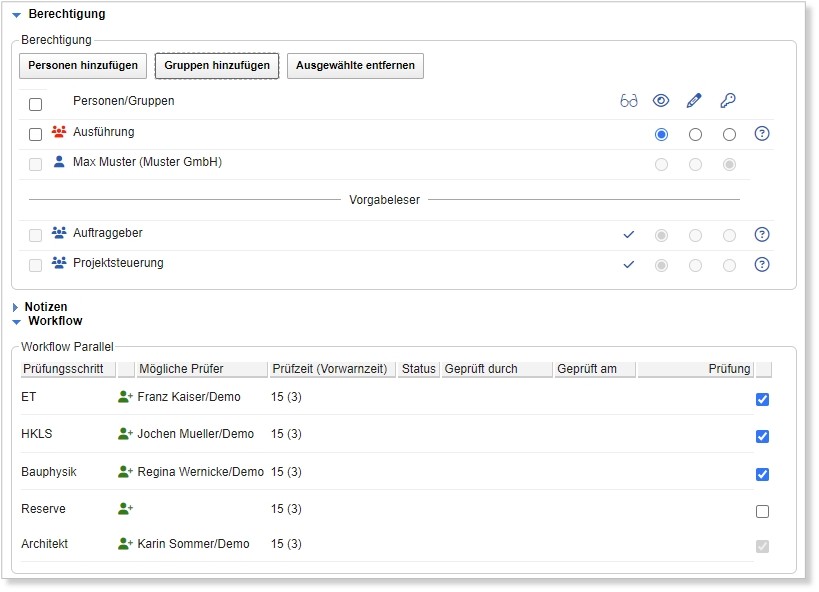Click add-person icon in ET row
This screenshot has width=819, height=592.
[125, 397]
